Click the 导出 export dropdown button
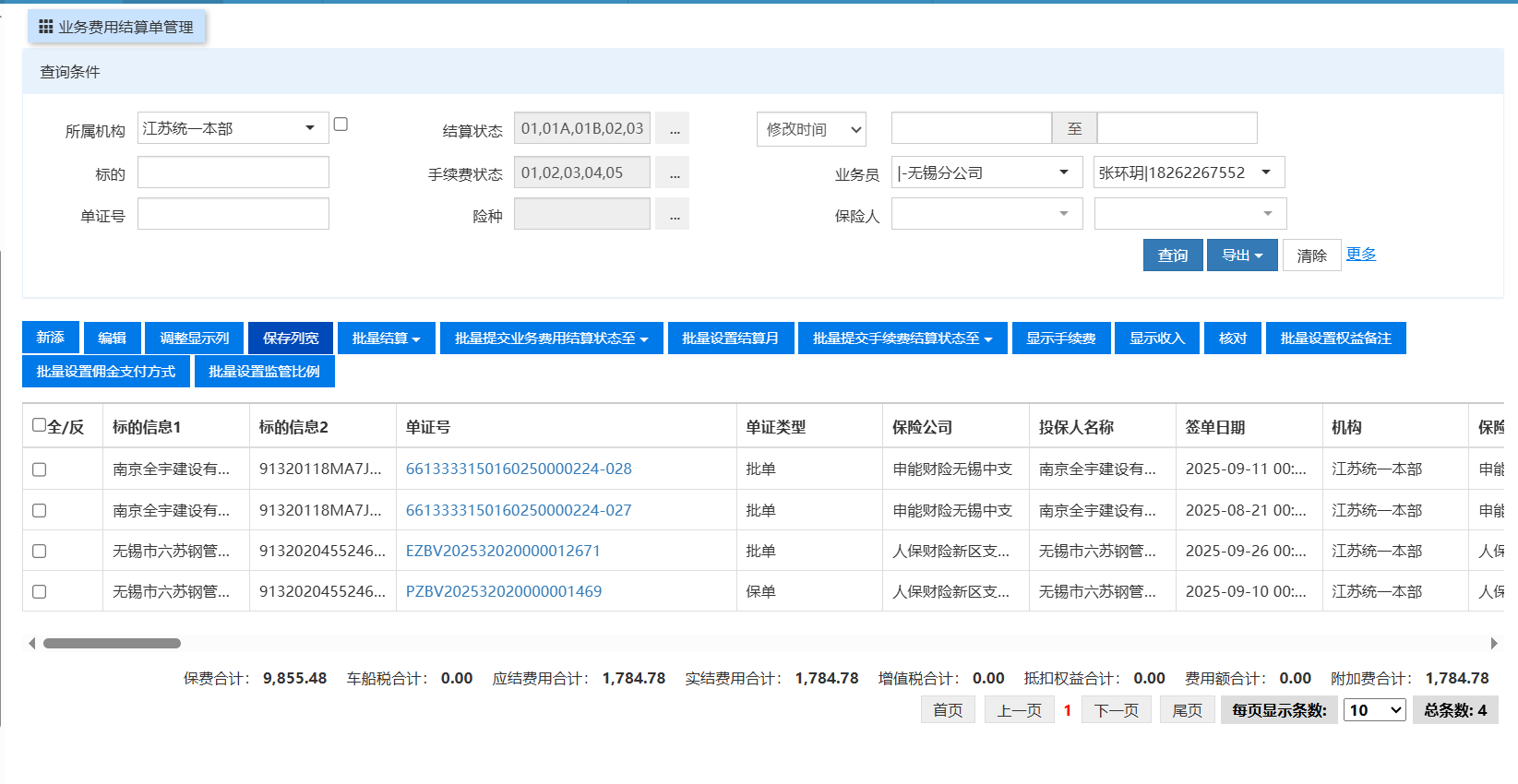This screenshot has height=784, width=1518. 1242,255
